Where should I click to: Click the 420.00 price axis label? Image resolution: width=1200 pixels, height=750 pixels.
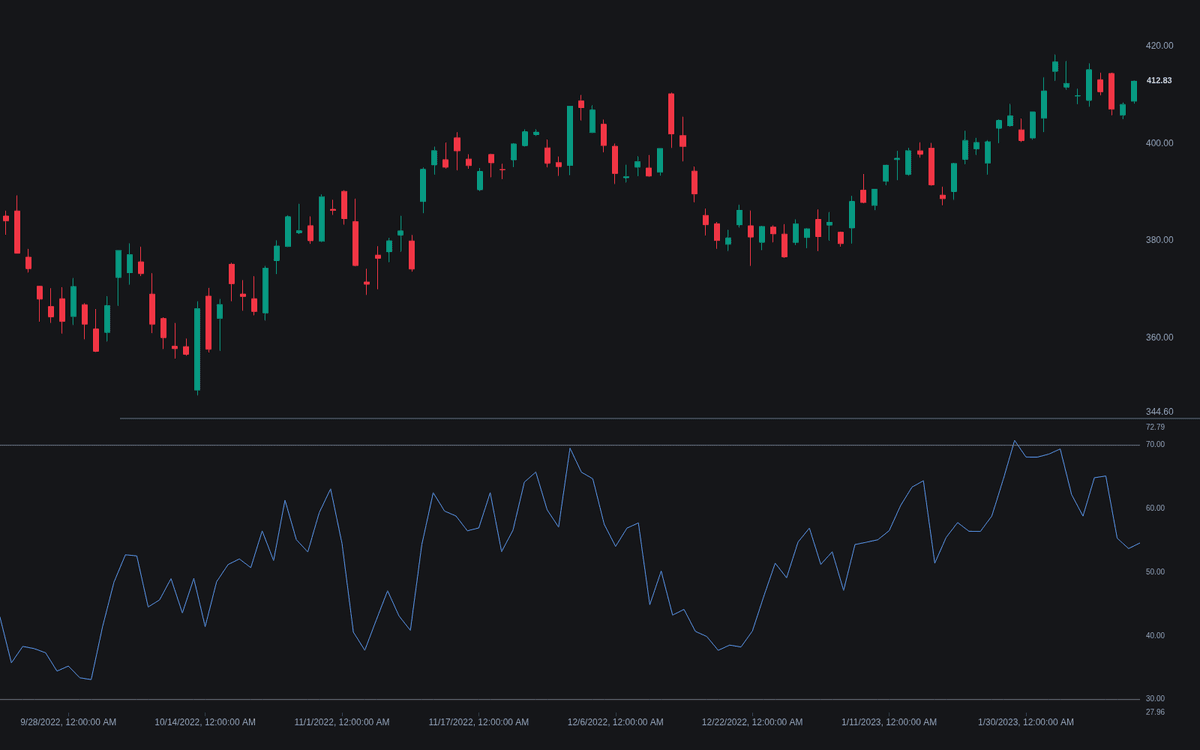(x=1159, y=46)
